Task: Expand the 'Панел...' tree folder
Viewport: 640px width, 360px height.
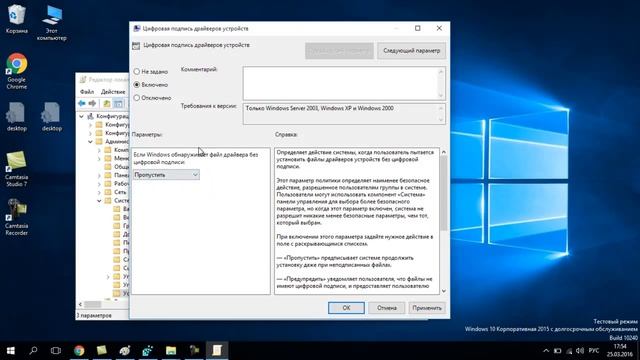Action: pyautogui.click(x=99, y=176)
